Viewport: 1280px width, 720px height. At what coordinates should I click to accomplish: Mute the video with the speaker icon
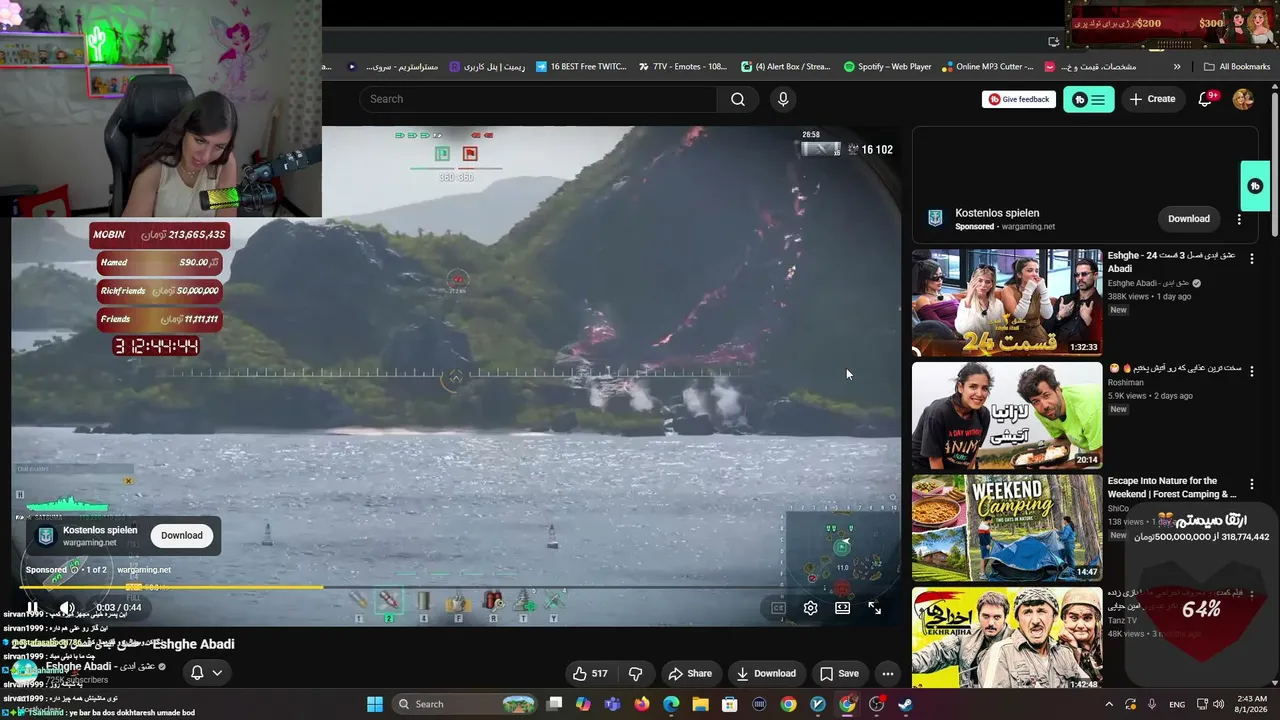(x=66, y=608)
